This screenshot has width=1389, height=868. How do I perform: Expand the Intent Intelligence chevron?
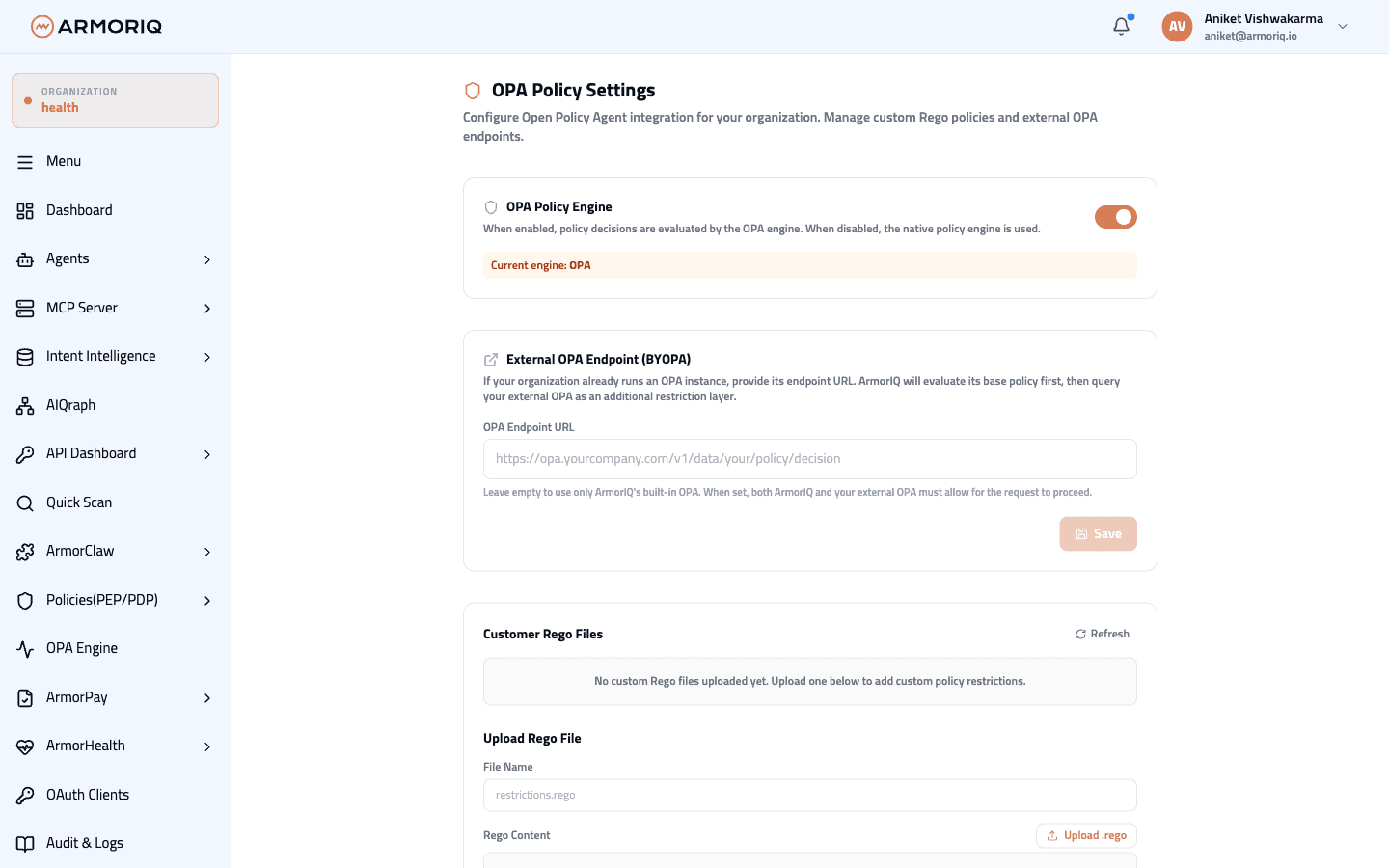point(207,357)
